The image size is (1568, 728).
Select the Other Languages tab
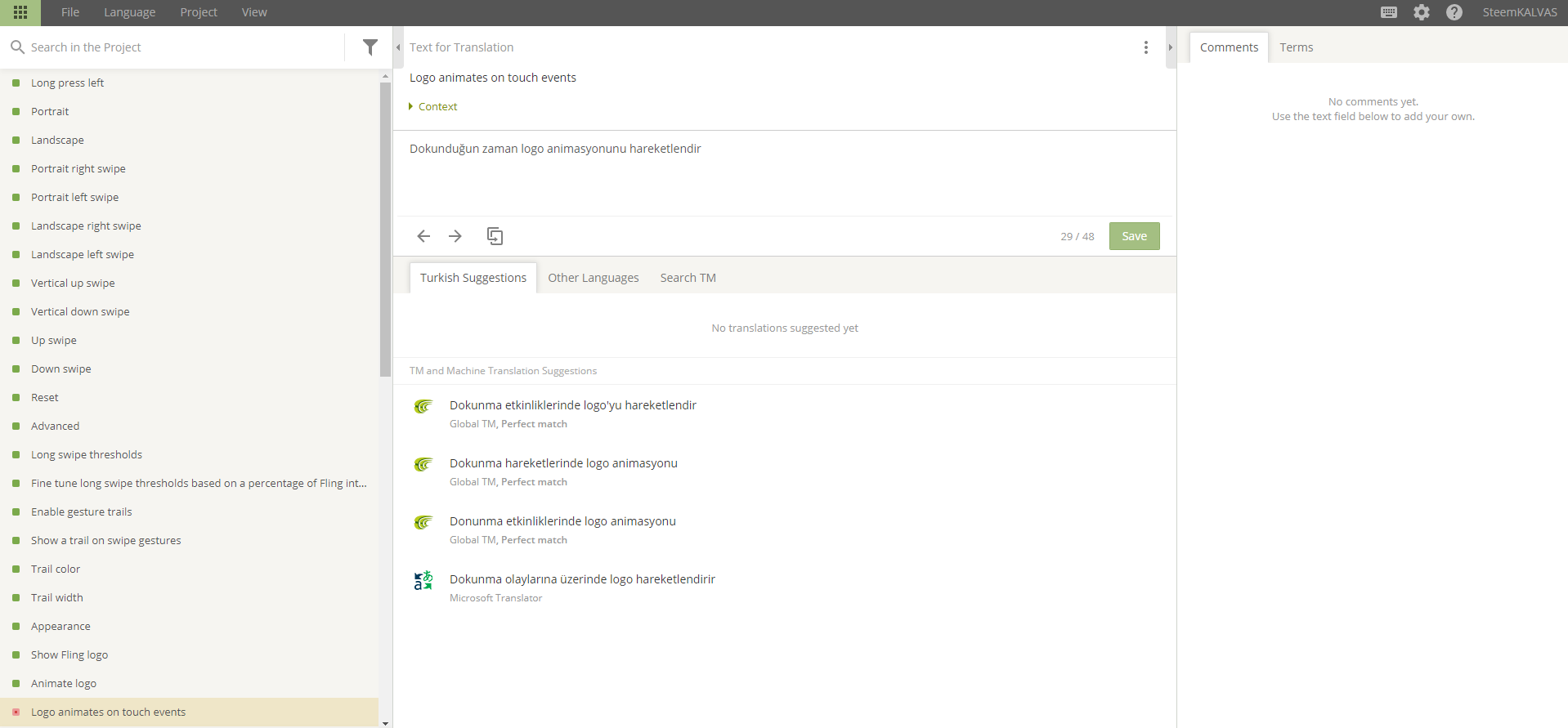coord(594,278)
